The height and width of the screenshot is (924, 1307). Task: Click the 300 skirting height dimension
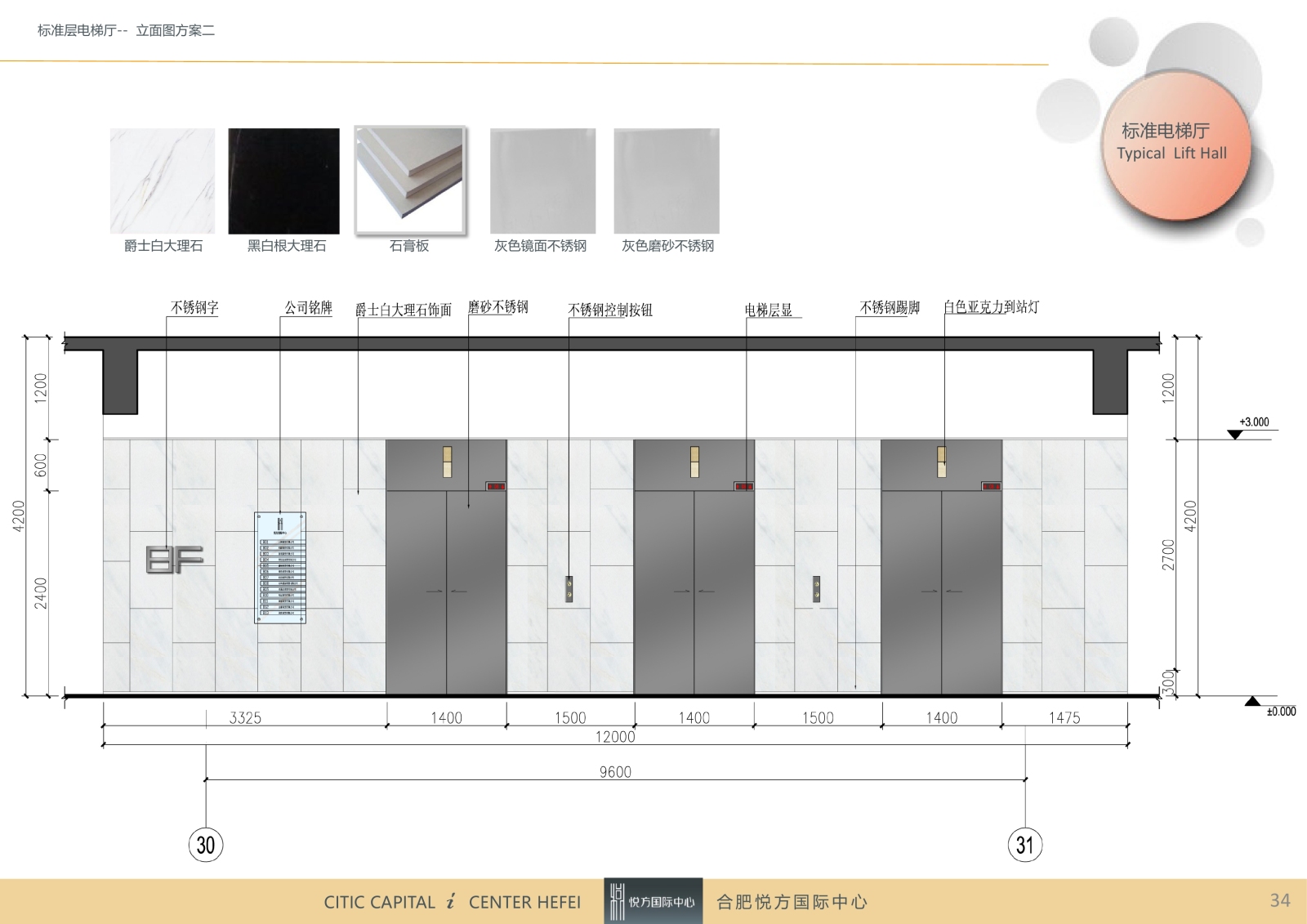point(1169,681)
